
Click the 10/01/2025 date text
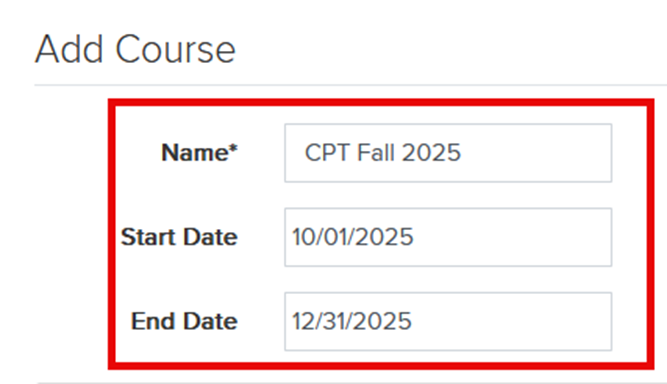[x=353, y=237]
